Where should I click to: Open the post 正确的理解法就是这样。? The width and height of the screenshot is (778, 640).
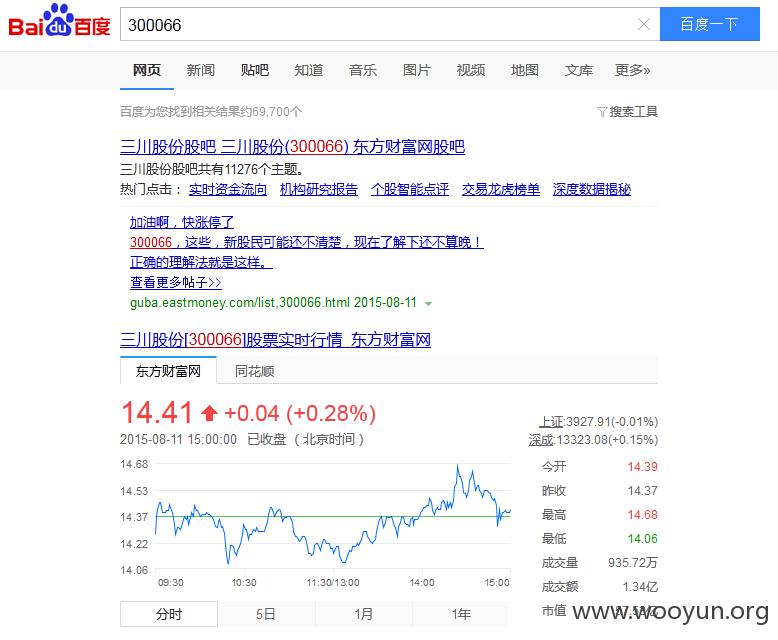[x=201, y=262]
